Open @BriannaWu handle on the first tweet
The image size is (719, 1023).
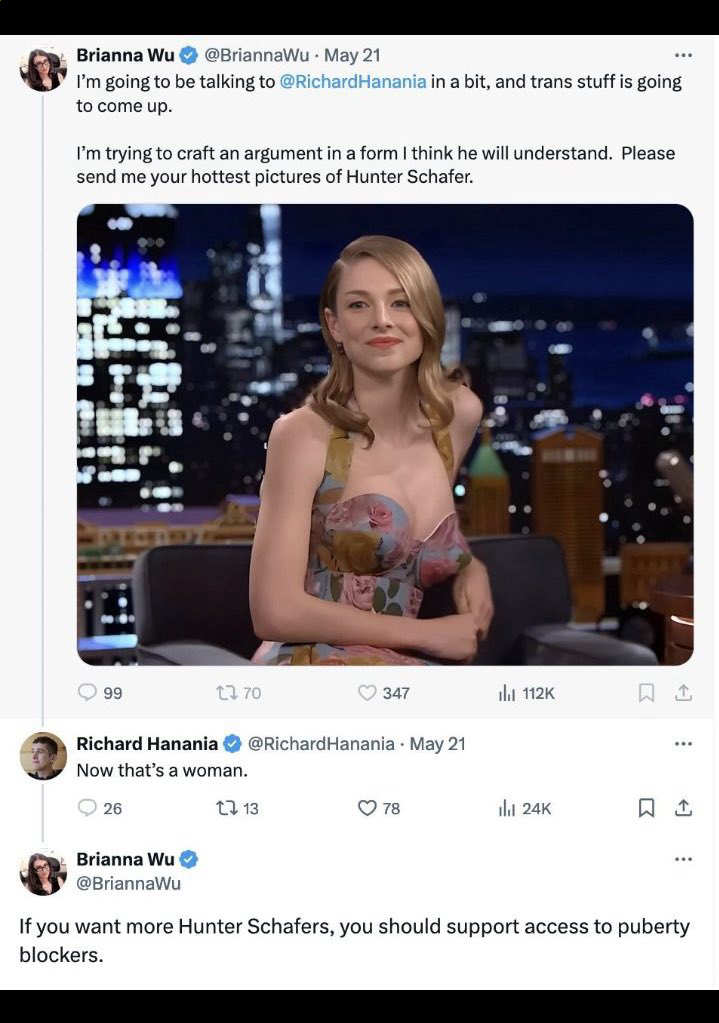point(256,55)
